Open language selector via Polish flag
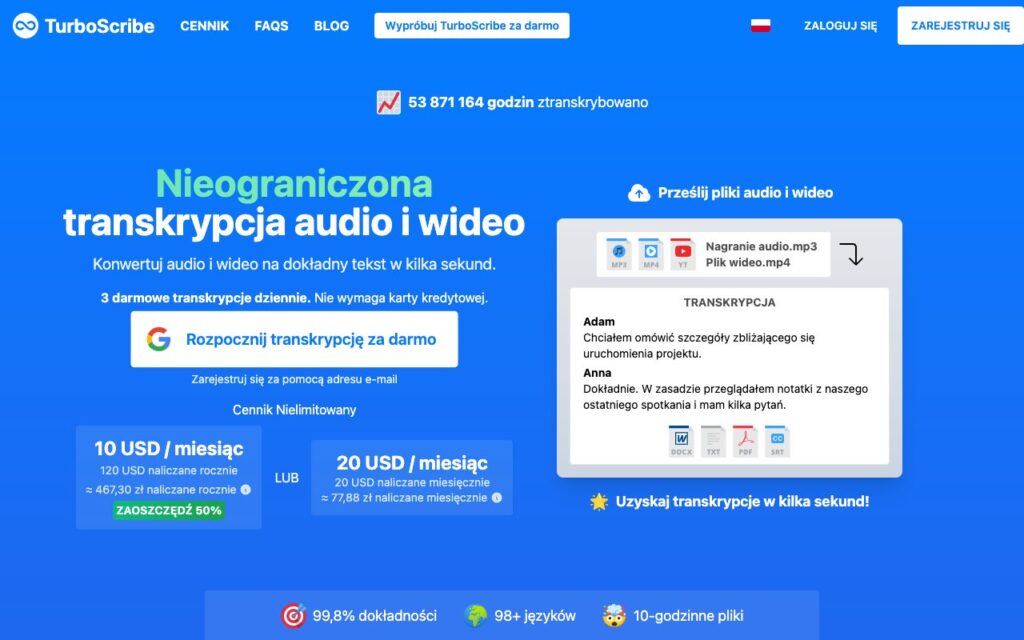 (760, 25)
